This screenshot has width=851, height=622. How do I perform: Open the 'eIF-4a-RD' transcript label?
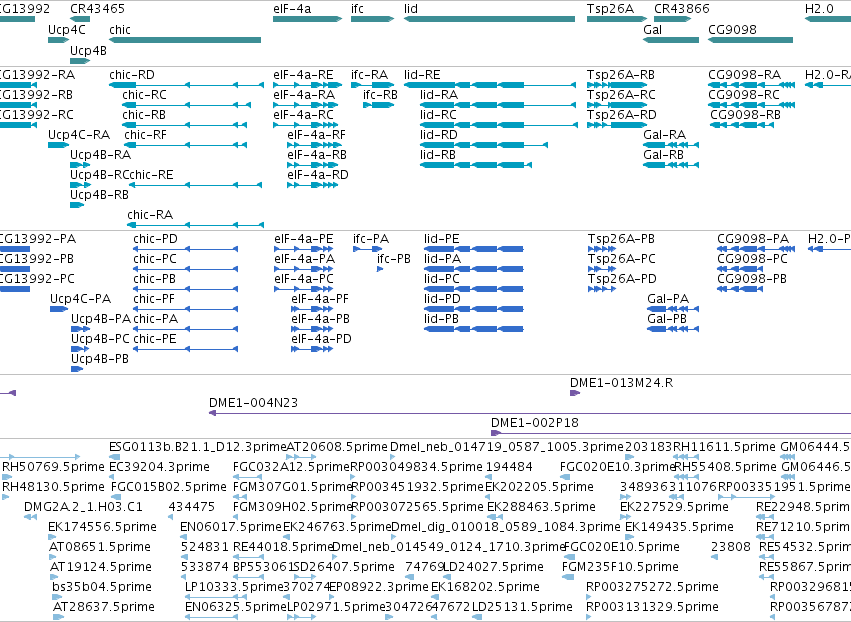pos(318,174)
